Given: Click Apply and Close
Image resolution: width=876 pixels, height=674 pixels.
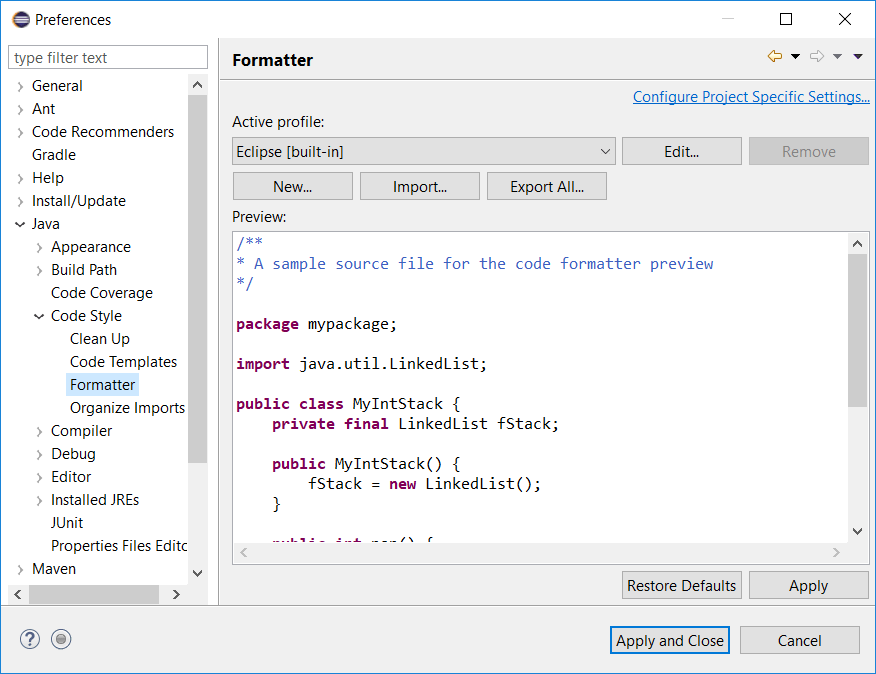Looking at the screenshot, I should tap(669, 639).
